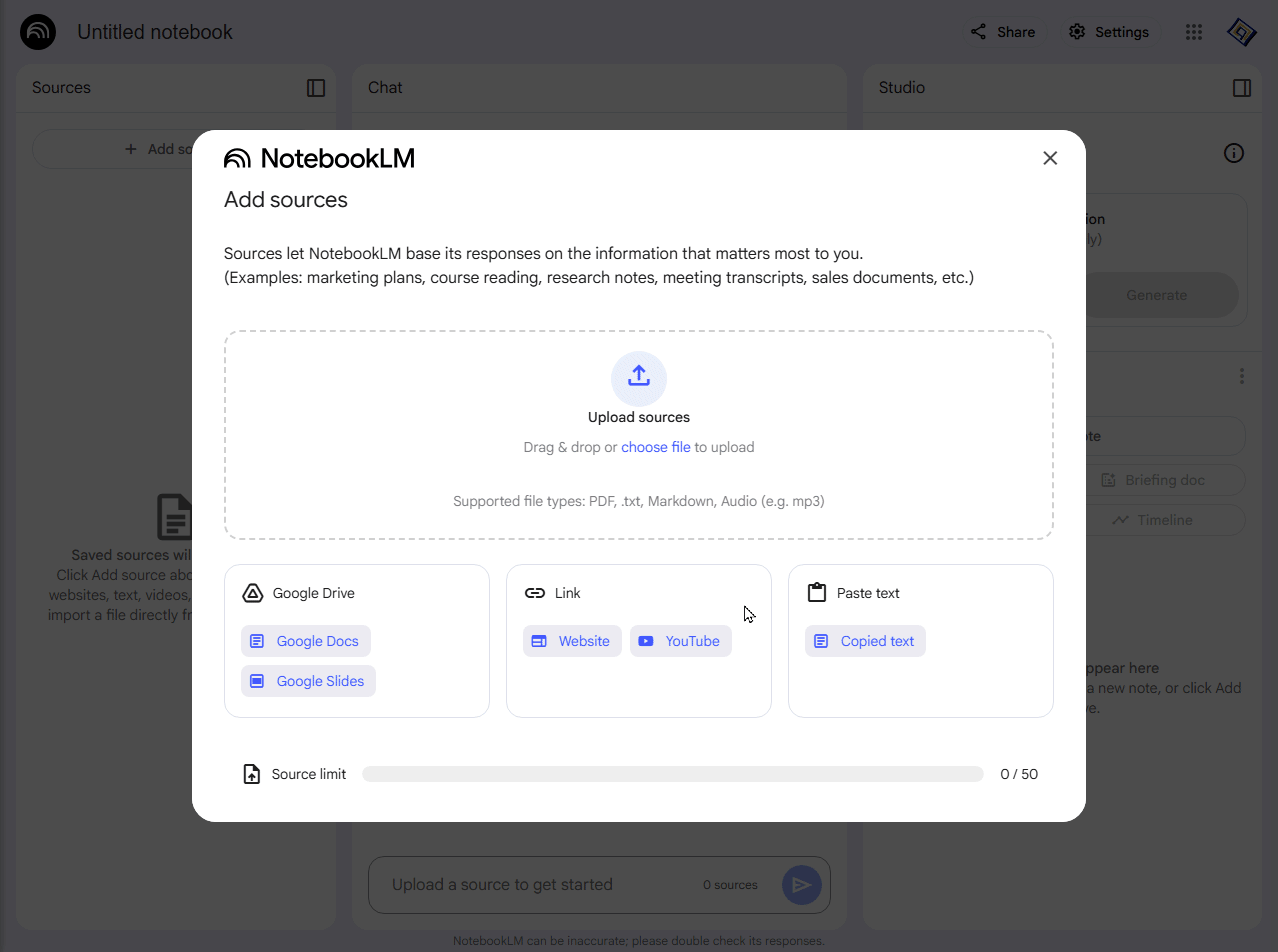Click the Timeline button
Viewport: 1278px width, 952px height.
click(1153, 520)
